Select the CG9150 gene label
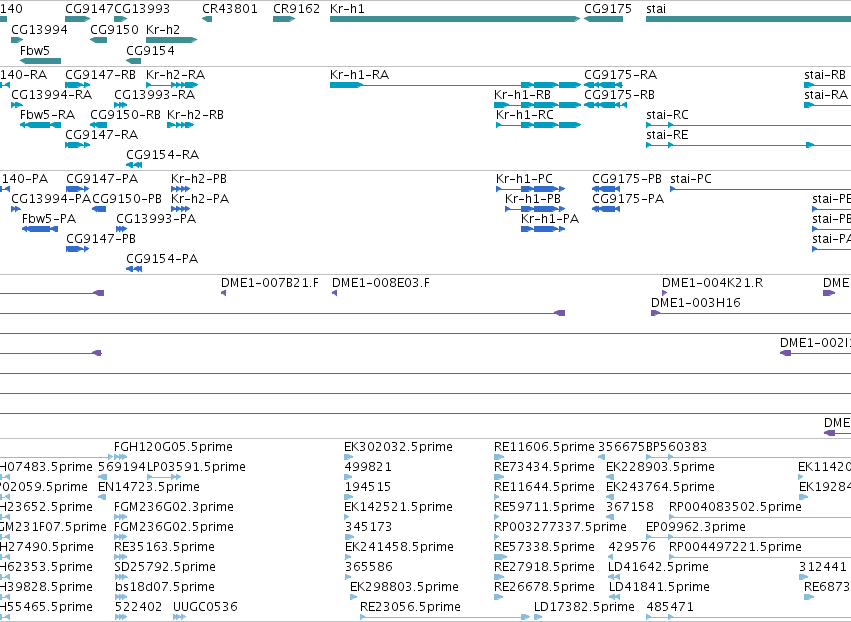The width and height of the screenshot is (851, 622). (115, 29)
